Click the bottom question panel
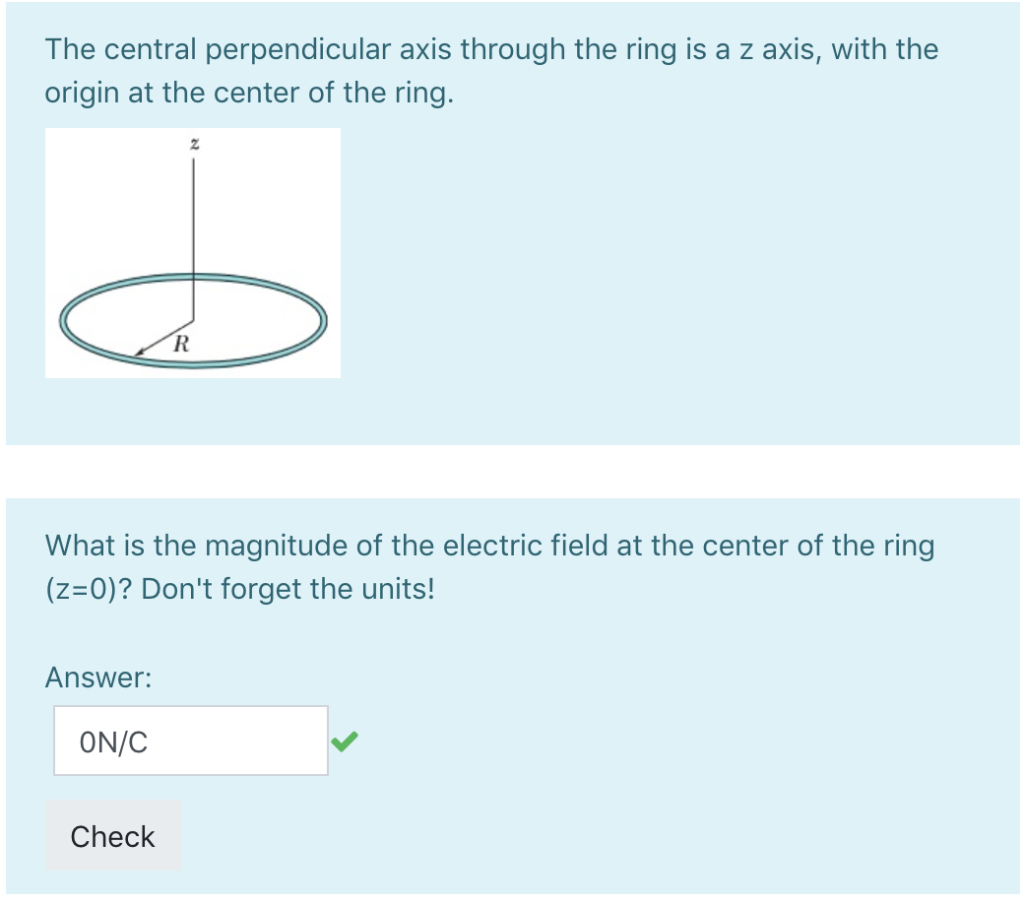This screenshot has height=906, width=1024. [700, 700]
